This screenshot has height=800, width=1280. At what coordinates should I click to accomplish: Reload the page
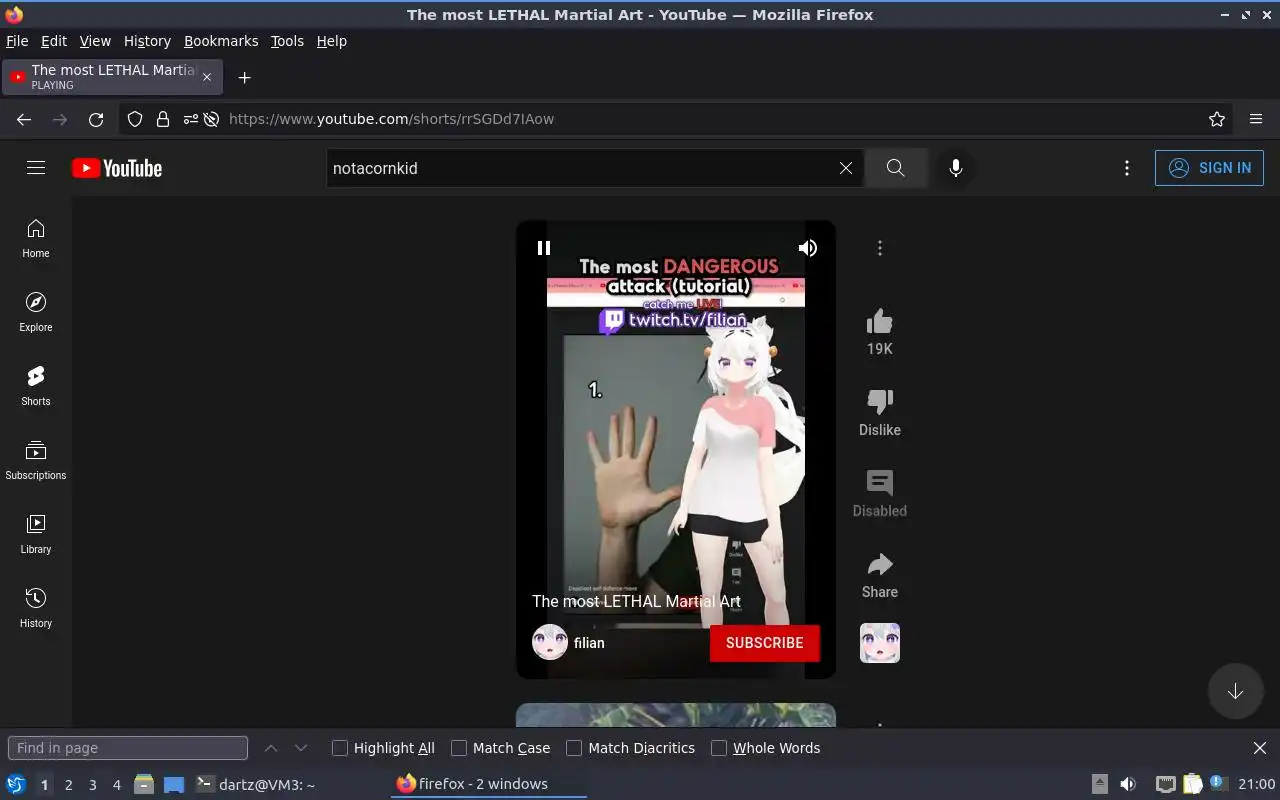[x=96, y=119]
